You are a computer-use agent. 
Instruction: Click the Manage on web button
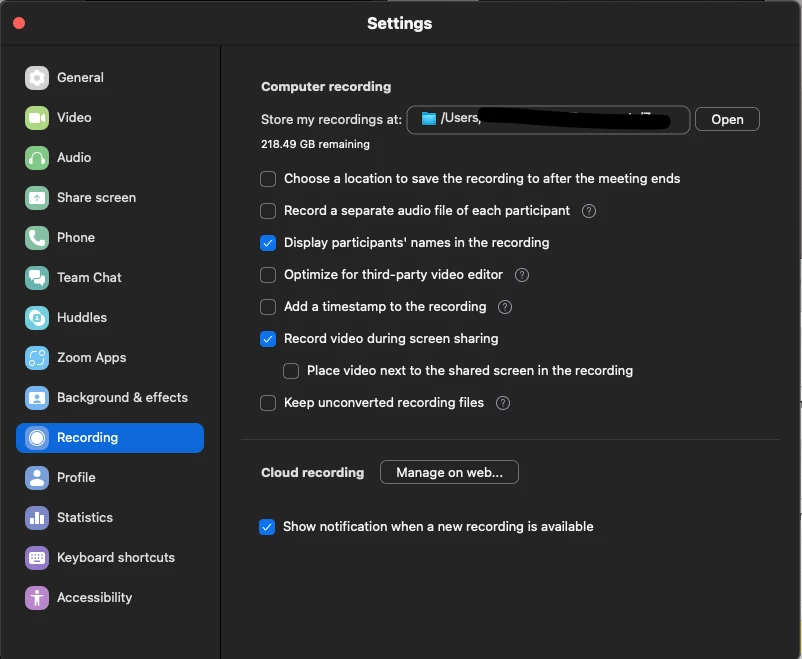[449, 473]
